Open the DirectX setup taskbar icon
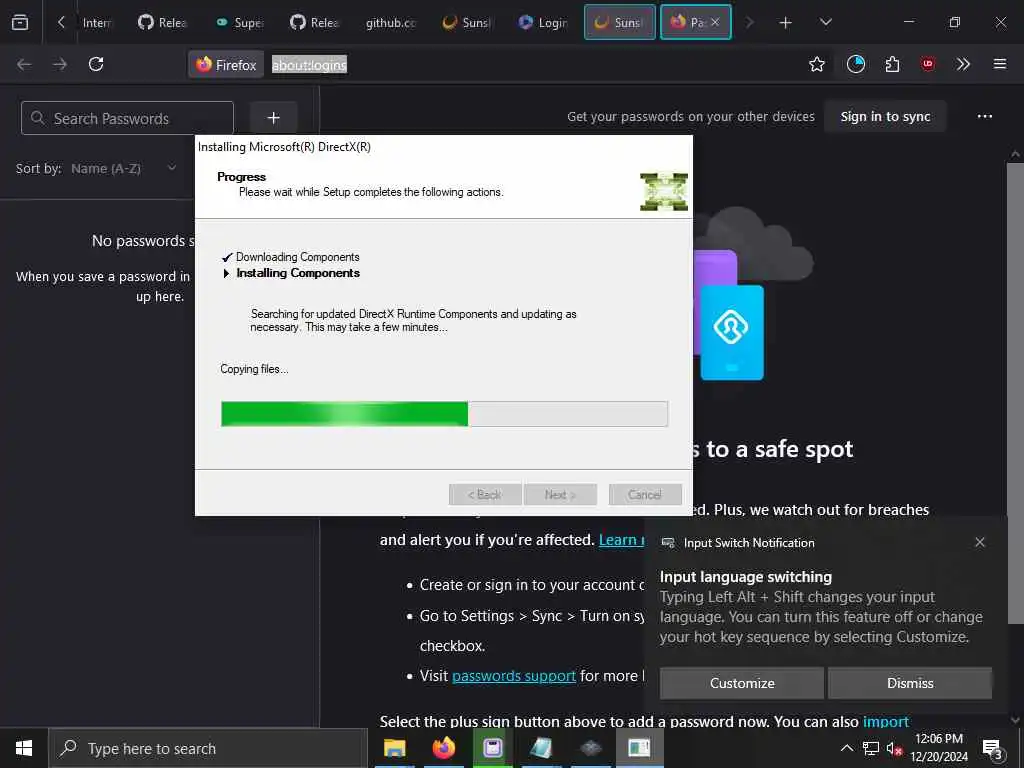The width and height of the screenshot is (1024, 768). [x=639, y=748]
